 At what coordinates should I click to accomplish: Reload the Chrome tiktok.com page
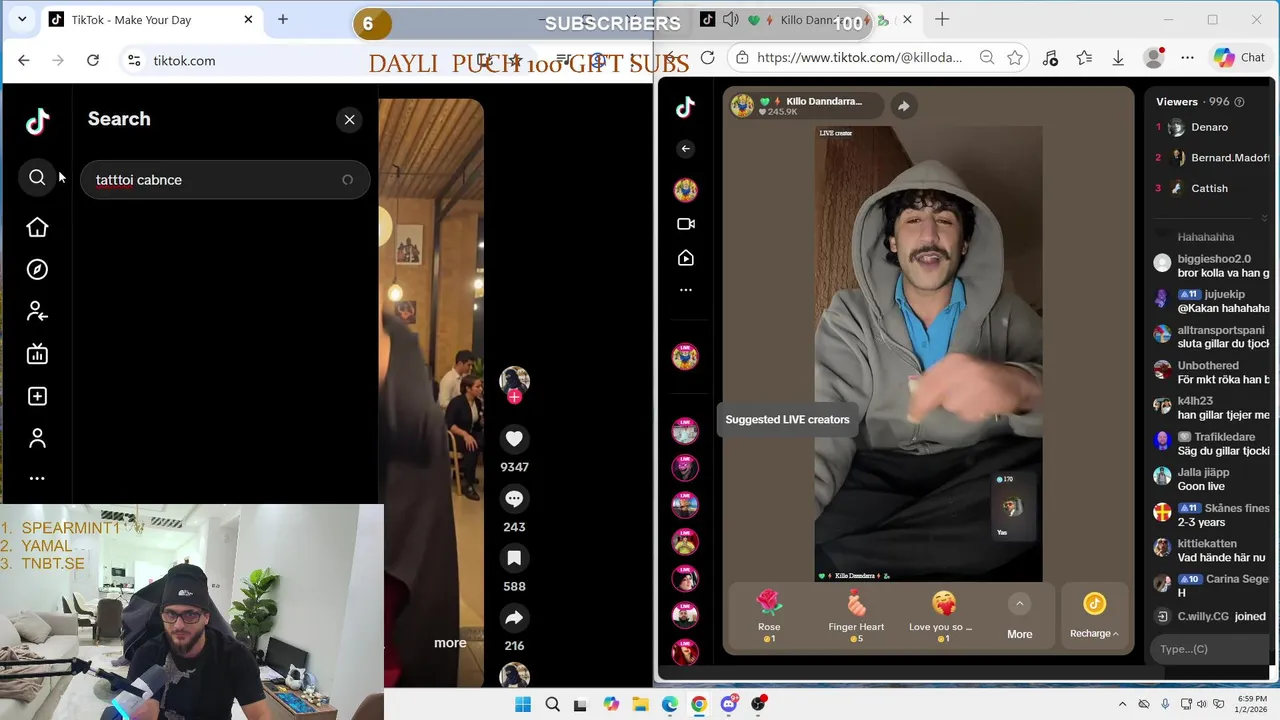point(93,61)
